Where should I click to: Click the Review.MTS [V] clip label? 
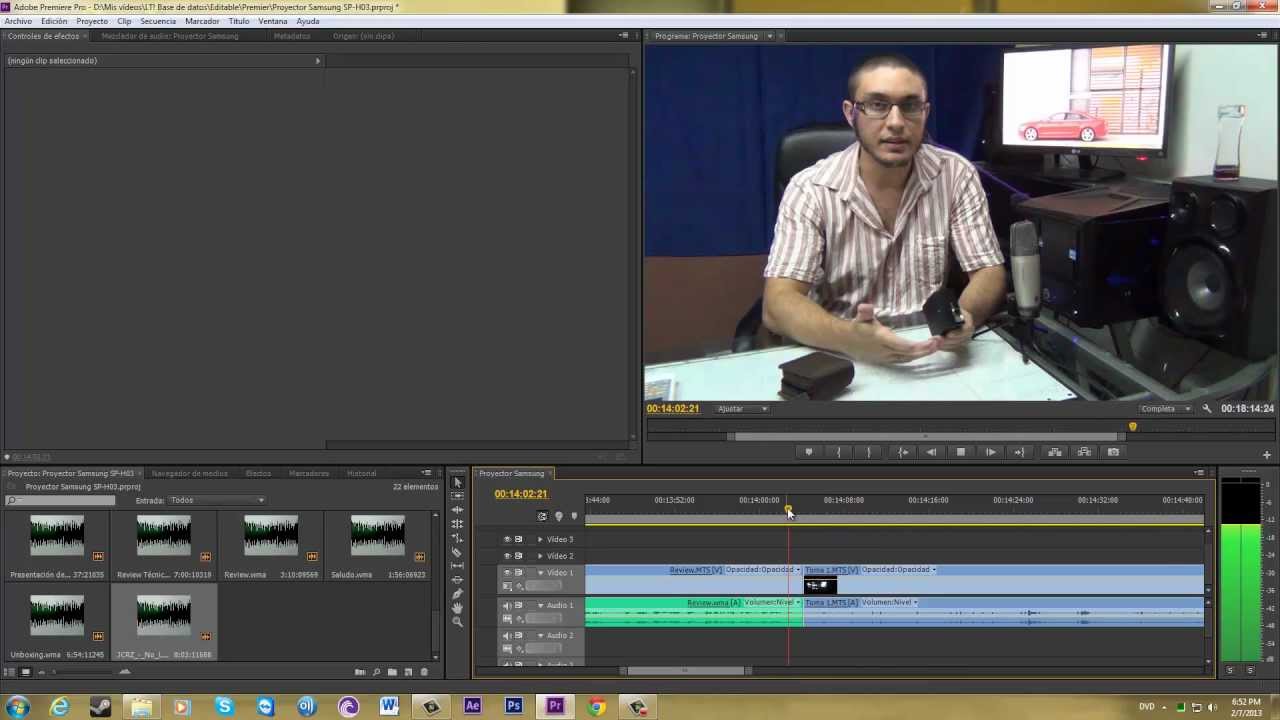[x=695, y=570]
